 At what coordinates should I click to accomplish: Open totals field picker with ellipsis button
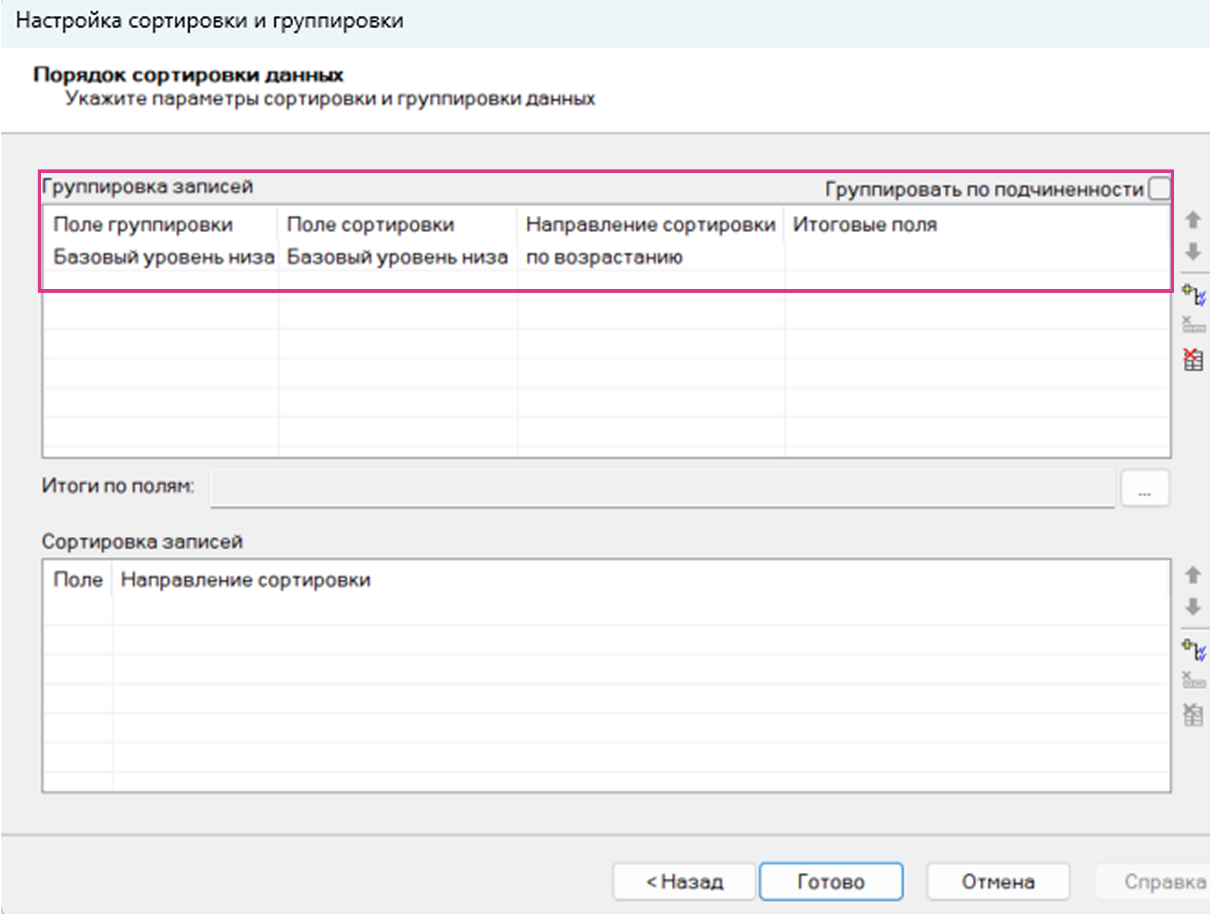pyautogui.click(x=1144, y=488)
